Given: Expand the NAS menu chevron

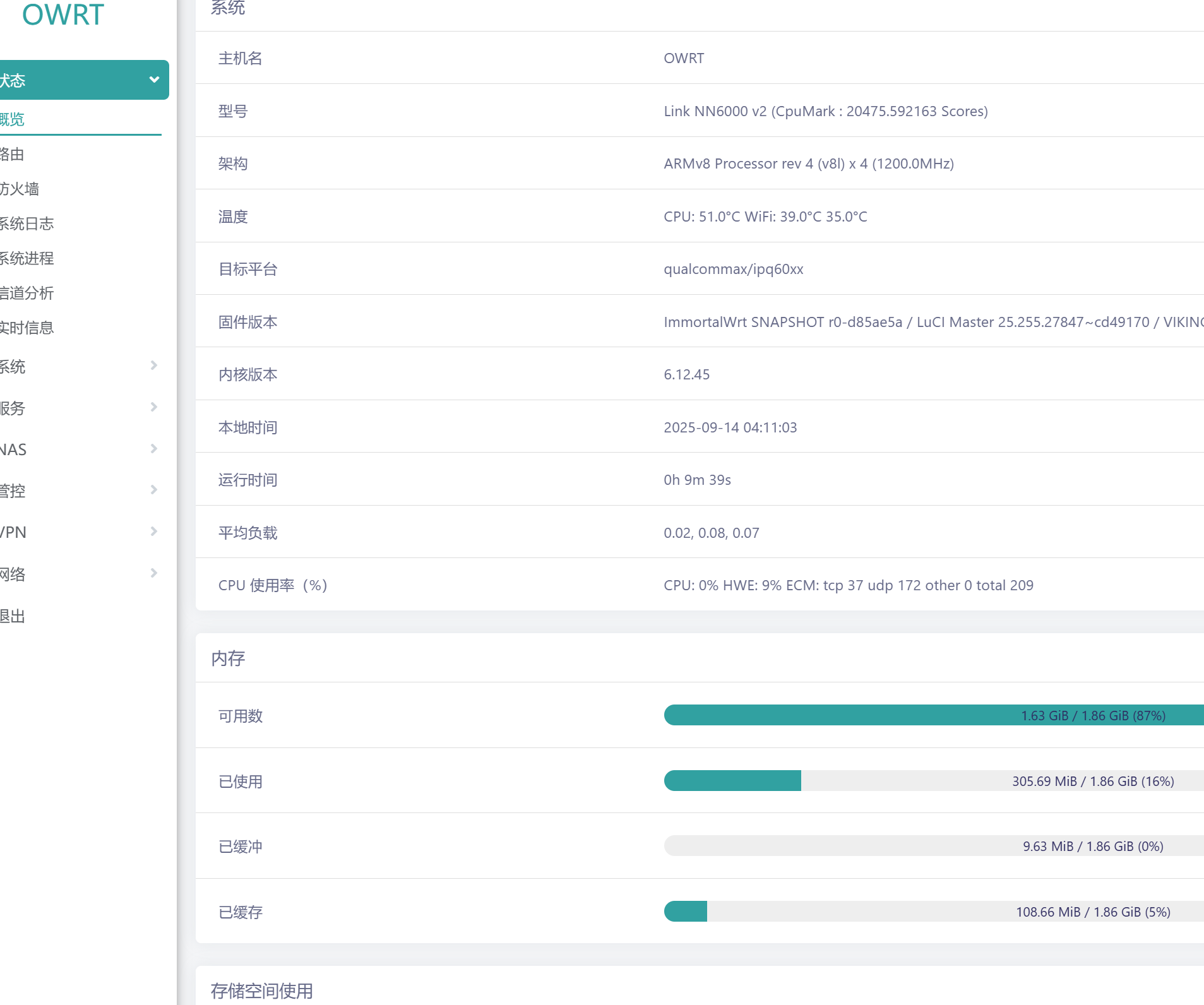Looking at the screenshot, I should (153, 449).
